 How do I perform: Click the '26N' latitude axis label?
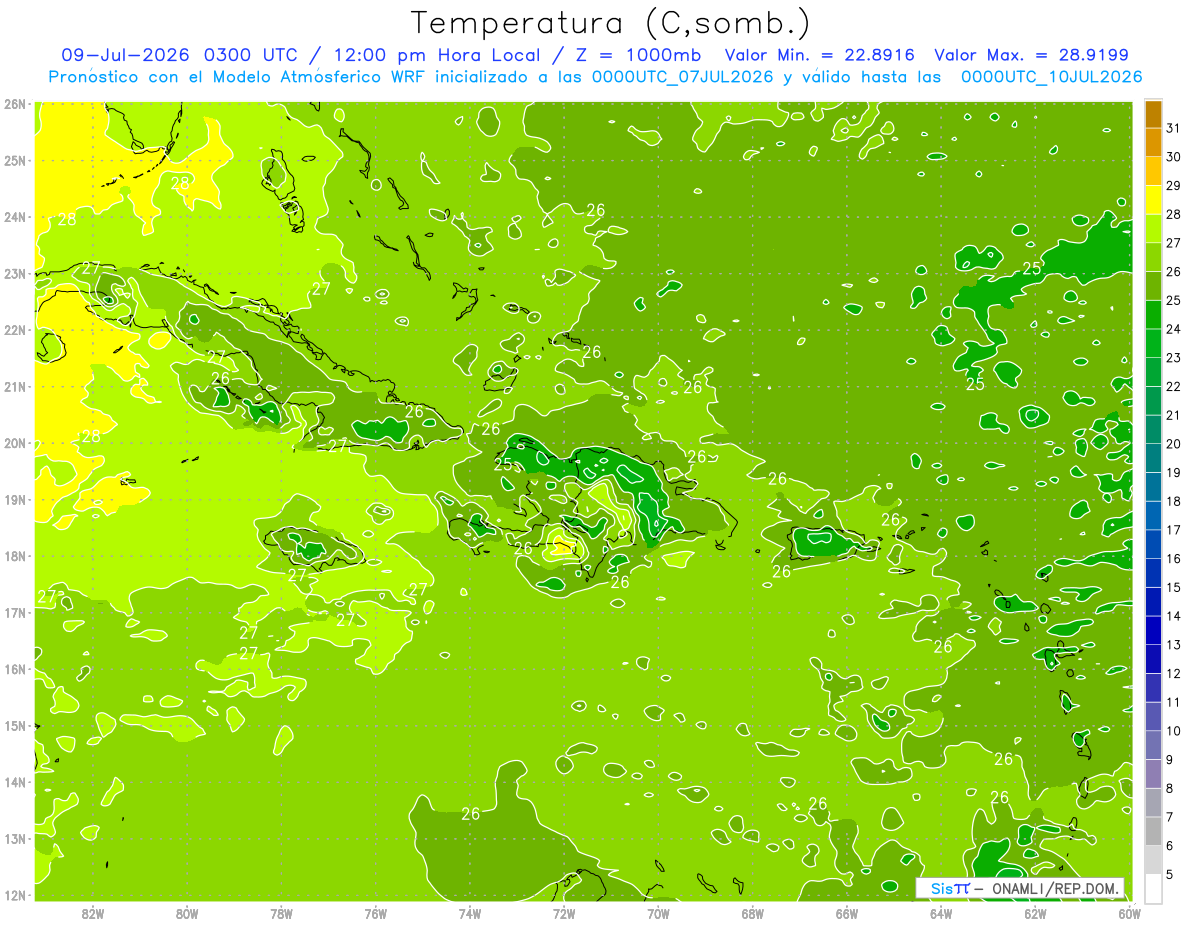15,104
